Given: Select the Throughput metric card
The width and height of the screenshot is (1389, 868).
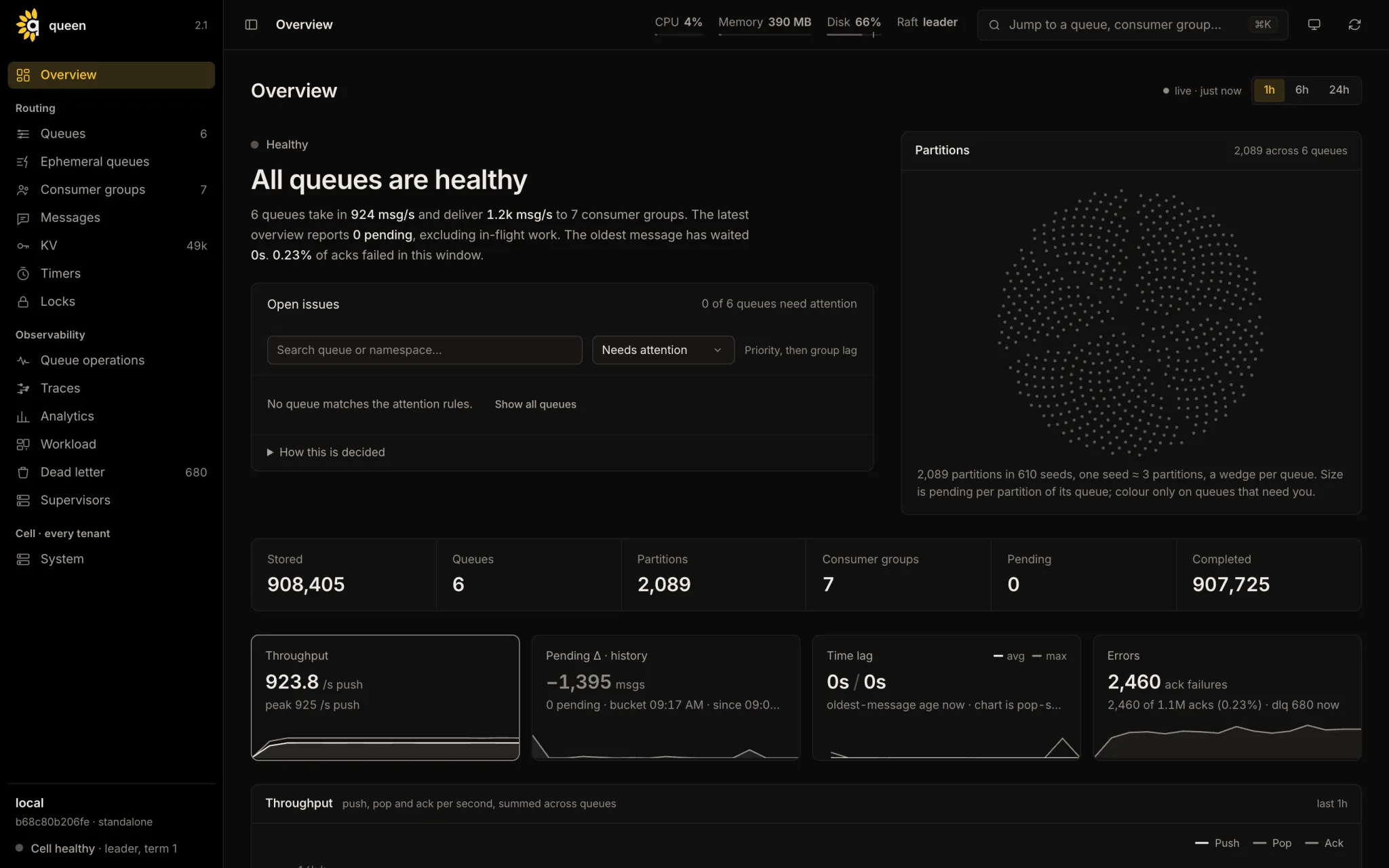Looking at the screenshot, I should coord(385,698).
